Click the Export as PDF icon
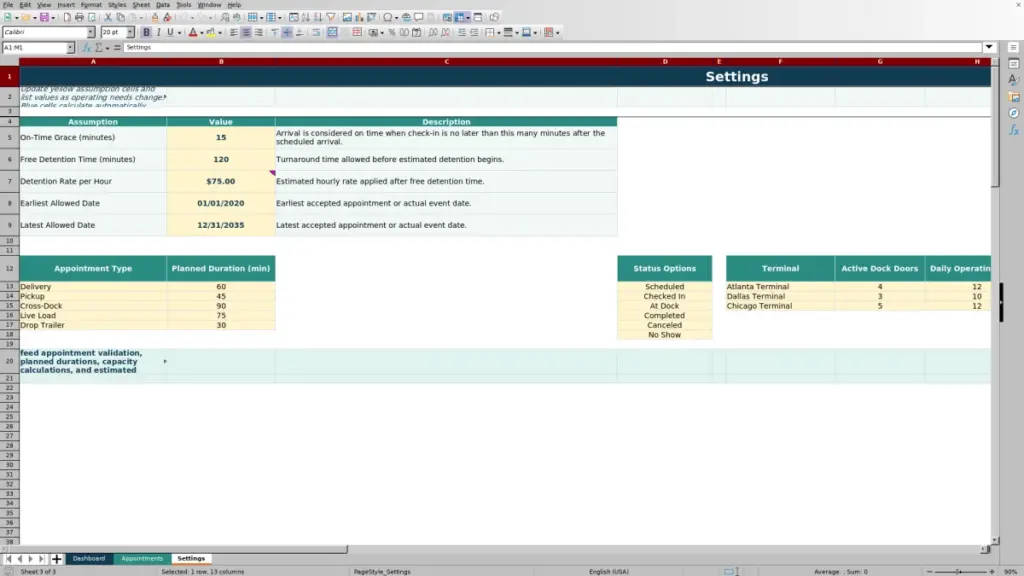 [67, 17]
